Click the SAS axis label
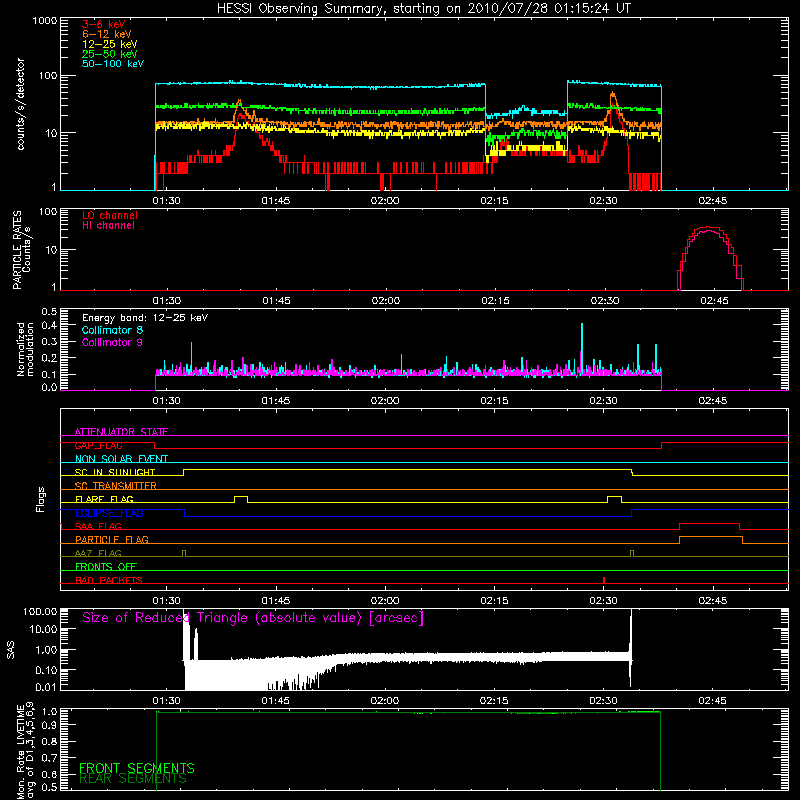The image size is (800, 800). 11,650
